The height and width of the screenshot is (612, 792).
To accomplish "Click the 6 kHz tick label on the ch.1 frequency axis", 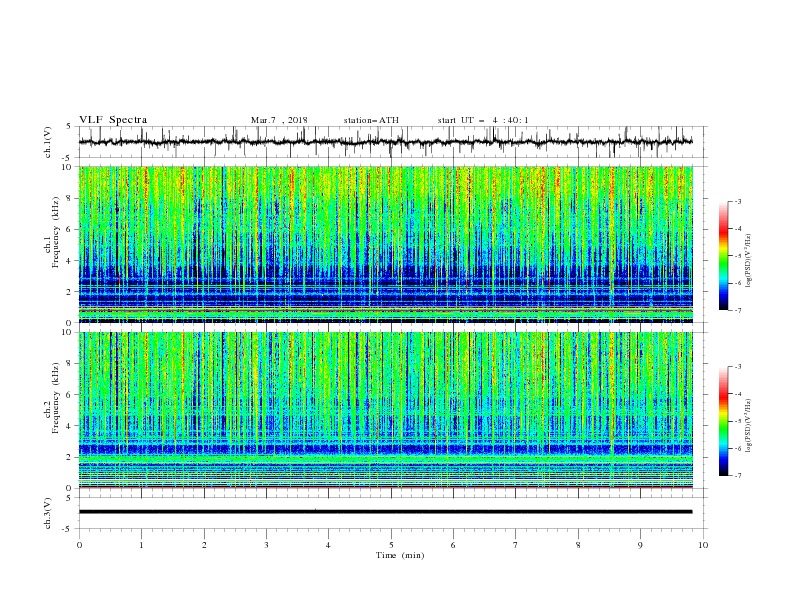I will pyautogui.click(x=71, y=229).
